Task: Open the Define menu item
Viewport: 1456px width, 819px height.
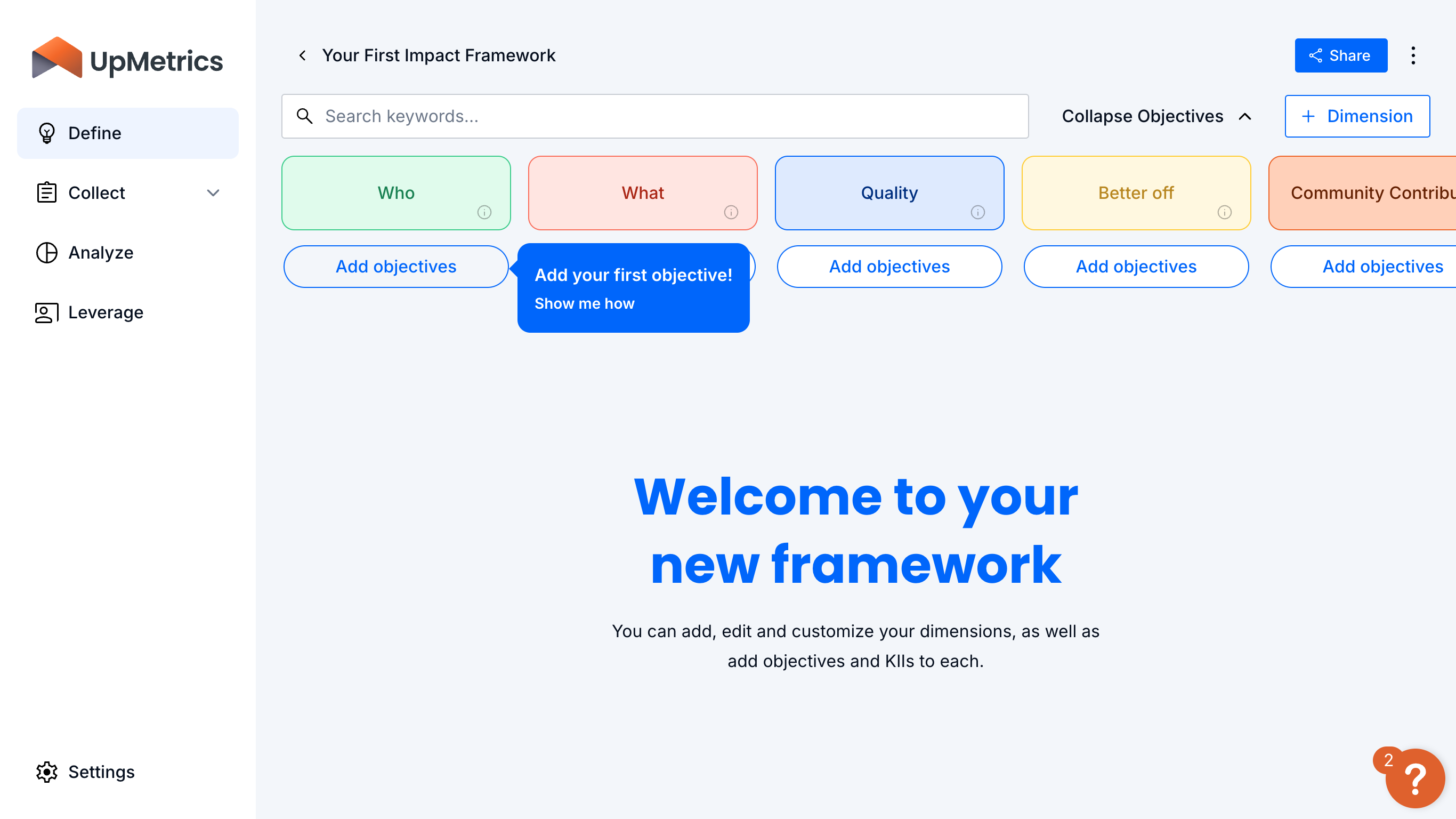Action: pyautogui.click(x=127, y=133)
